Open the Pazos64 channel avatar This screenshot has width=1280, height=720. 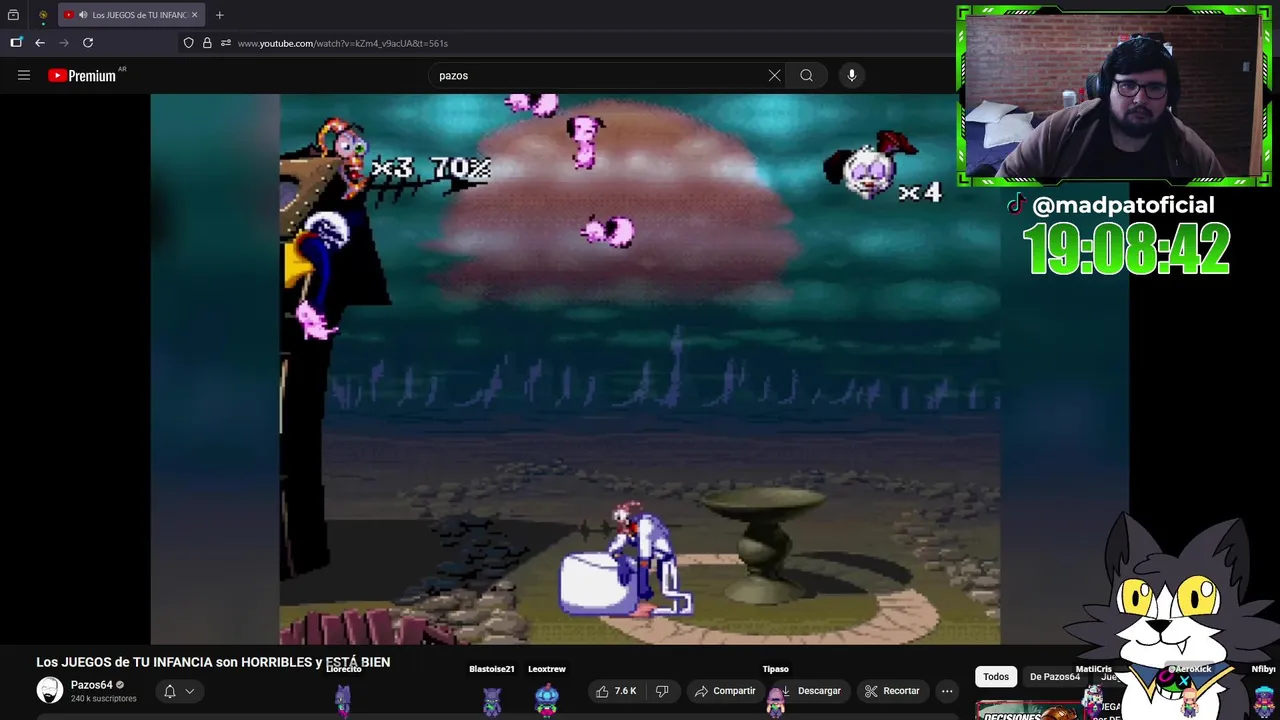point(50,690)
